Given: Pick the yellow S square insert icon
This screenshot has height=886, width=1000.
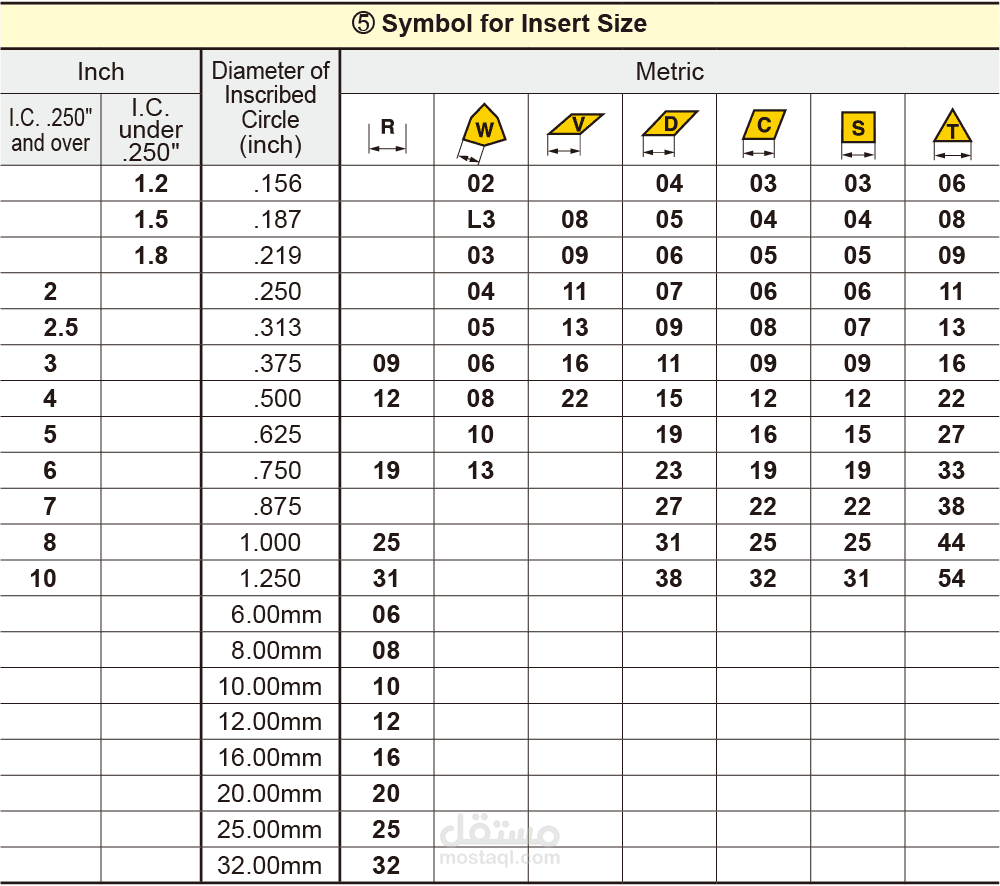Looking at the screenshot, I should coord(858,135).
